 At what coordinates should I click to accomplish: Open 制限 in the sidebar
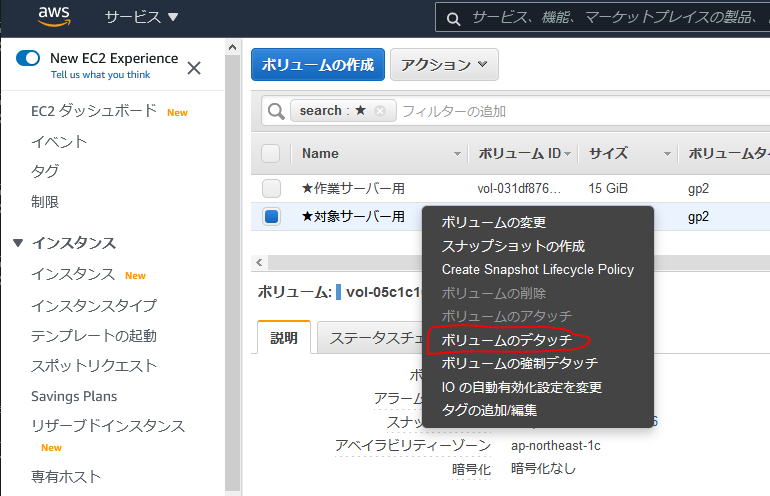click(x=45, y=202)
